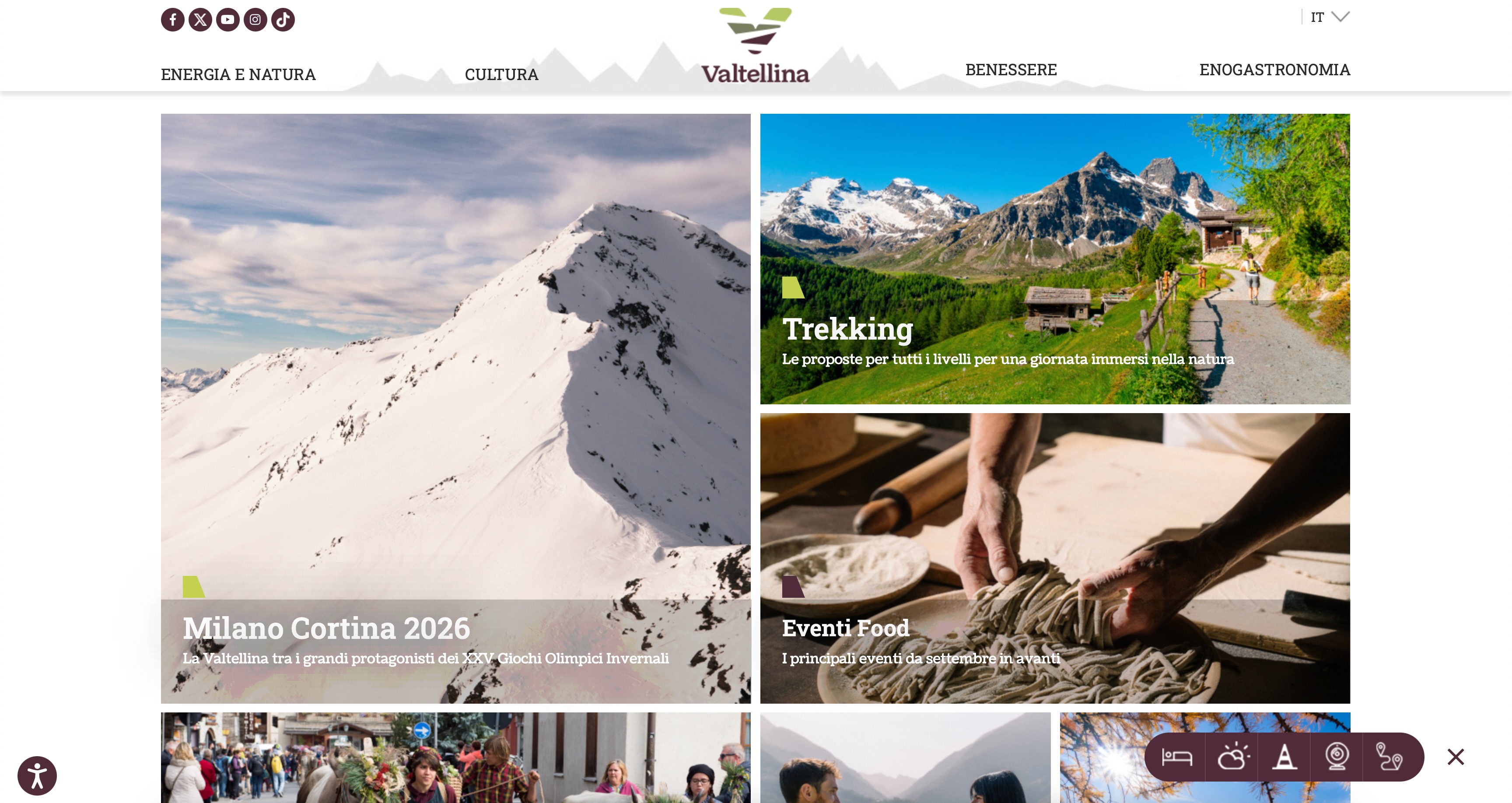Open the accessibility widget button
1512x803 pixels.
pos(37,775)
